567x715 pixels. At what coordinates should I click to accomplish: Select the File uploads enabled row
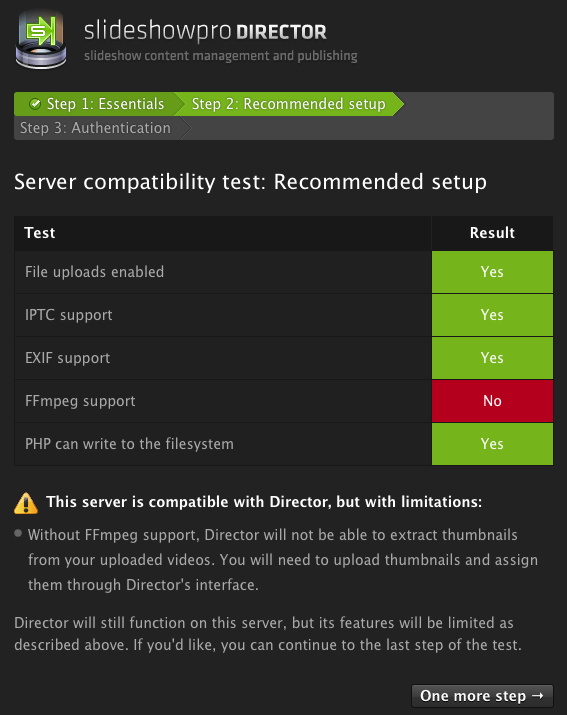(284, 272)
